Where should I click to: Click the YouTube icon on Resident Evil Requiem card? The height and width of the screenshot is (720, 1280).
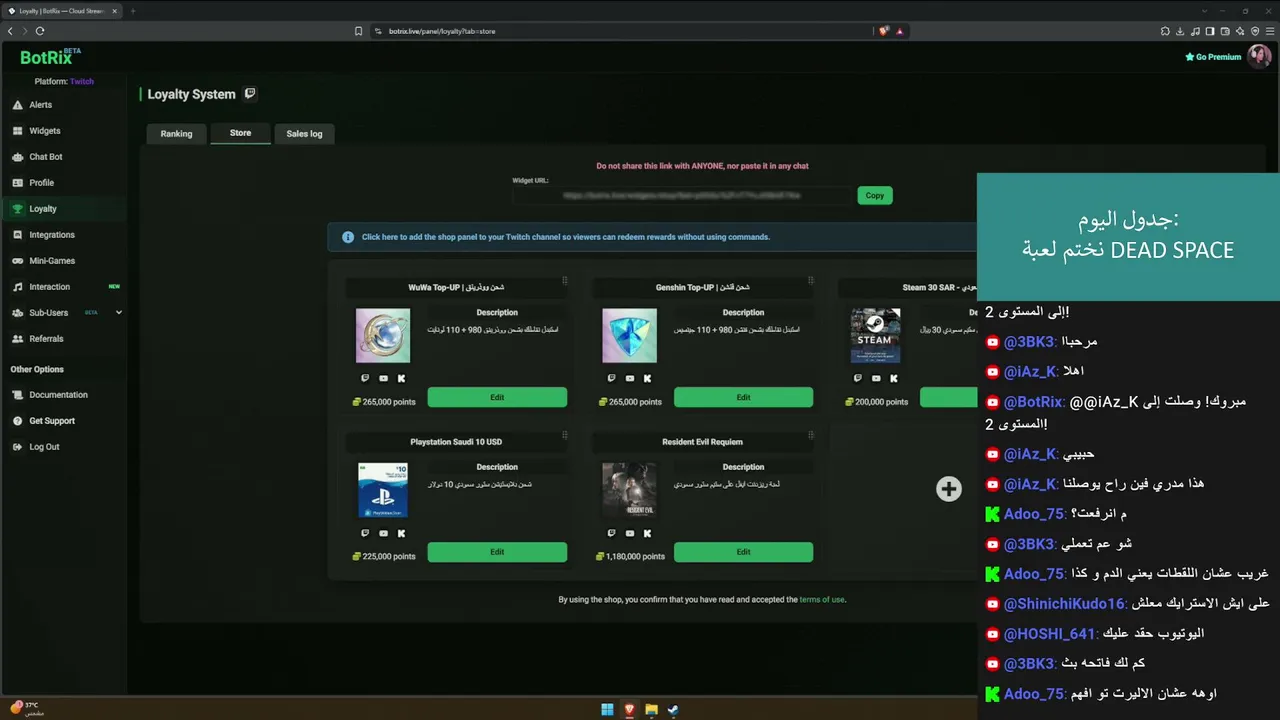tap(629, 533)
